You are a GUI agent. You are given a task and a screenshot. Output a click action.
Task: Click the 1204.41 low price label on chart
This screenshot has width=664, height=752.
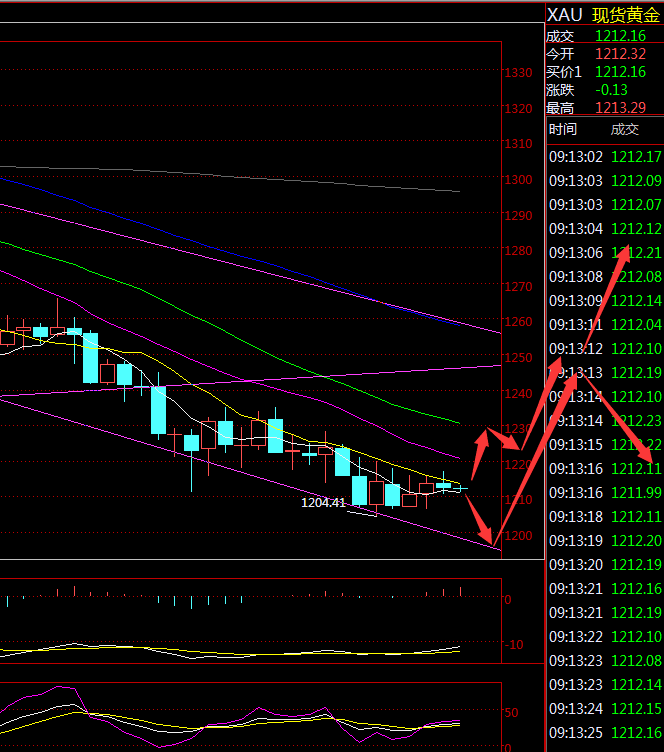pos(323,503)
